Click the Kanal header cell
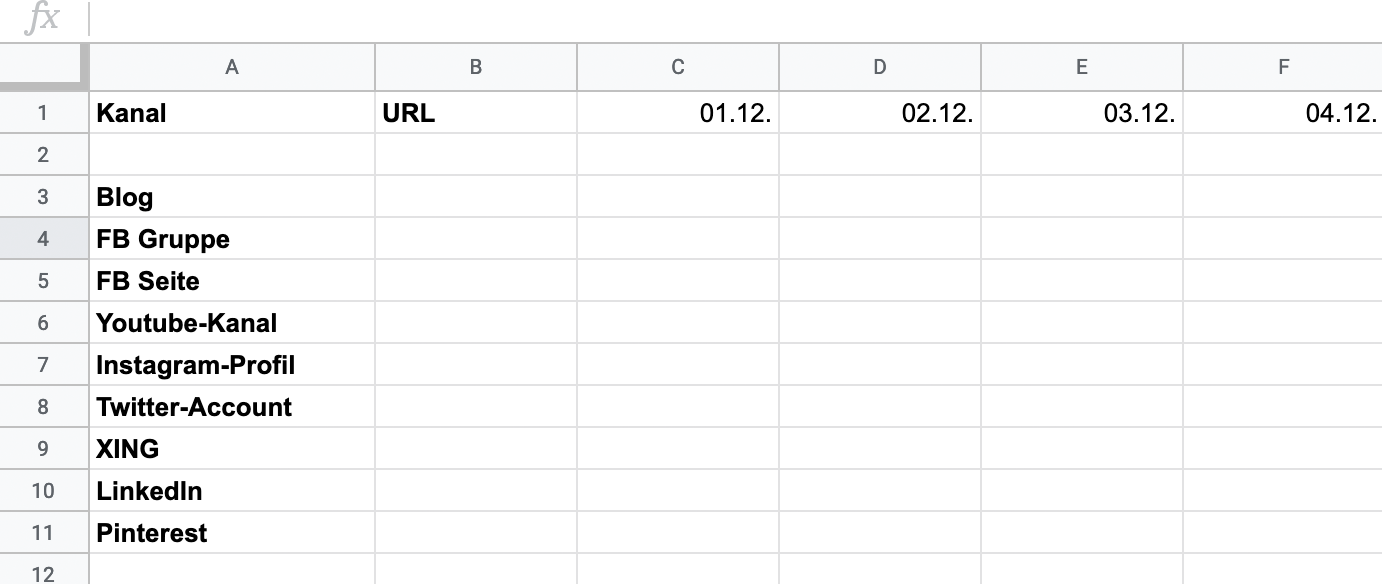The height and width of the screenshot is (584, 1382). click(x=232, y=113)
